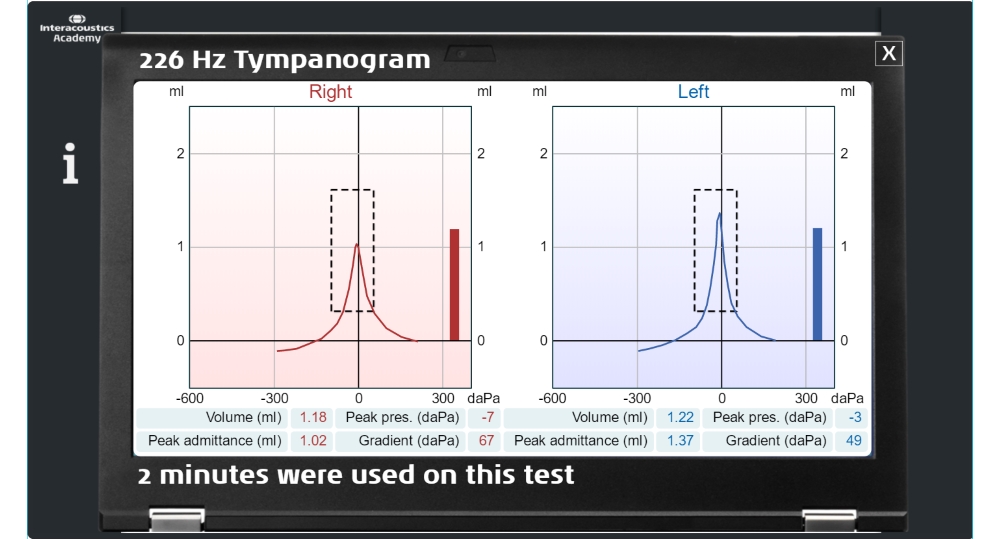The height and width of the screenshot is (539, 1000).
Task: Click the left Gradient value 49
Action: 853,441
